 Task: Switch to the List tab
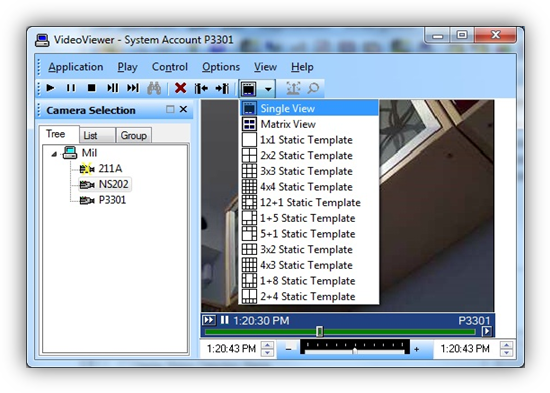90,135
